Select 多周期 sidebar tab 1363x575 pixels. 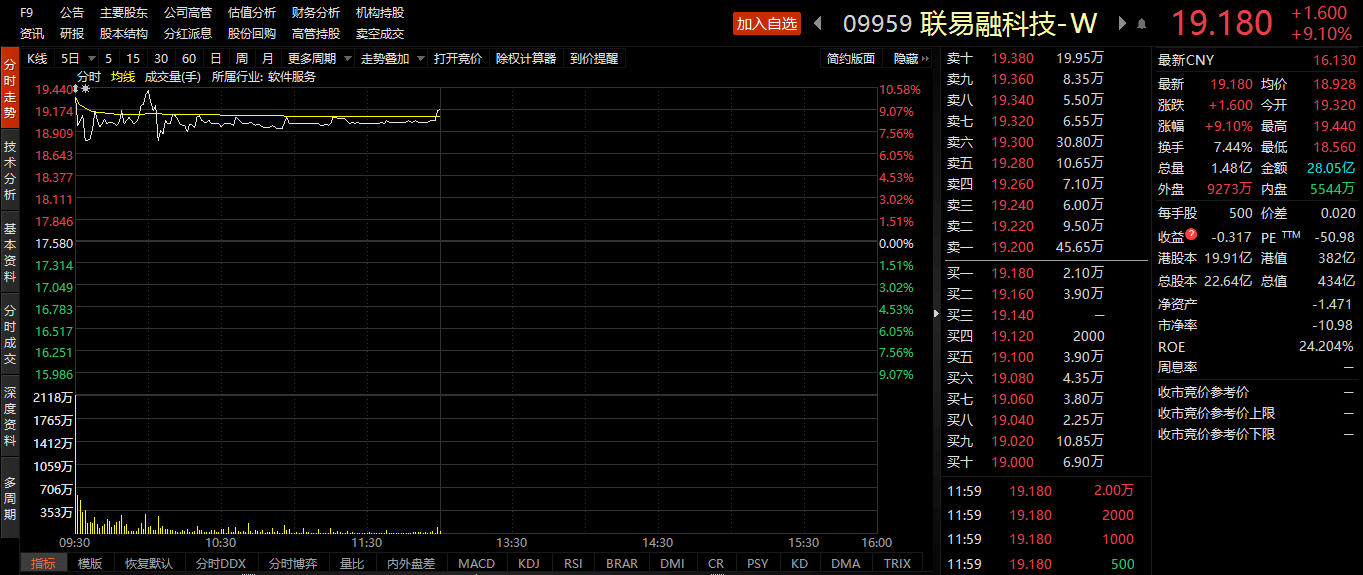pyautogui.click(x=9, y=497)
